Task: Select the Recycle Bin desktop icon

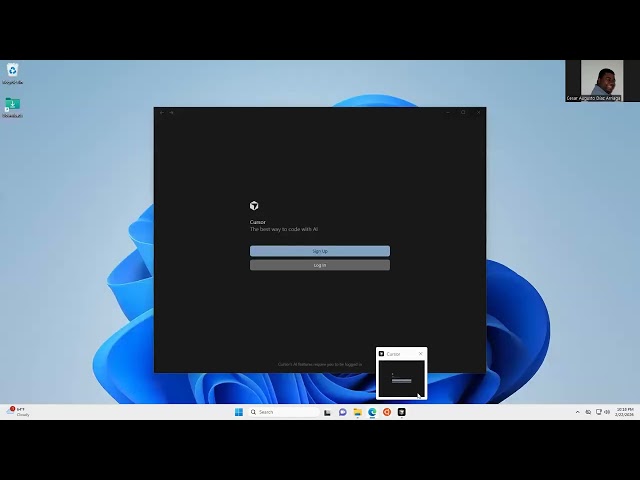Action: click(x=12, y=73)
